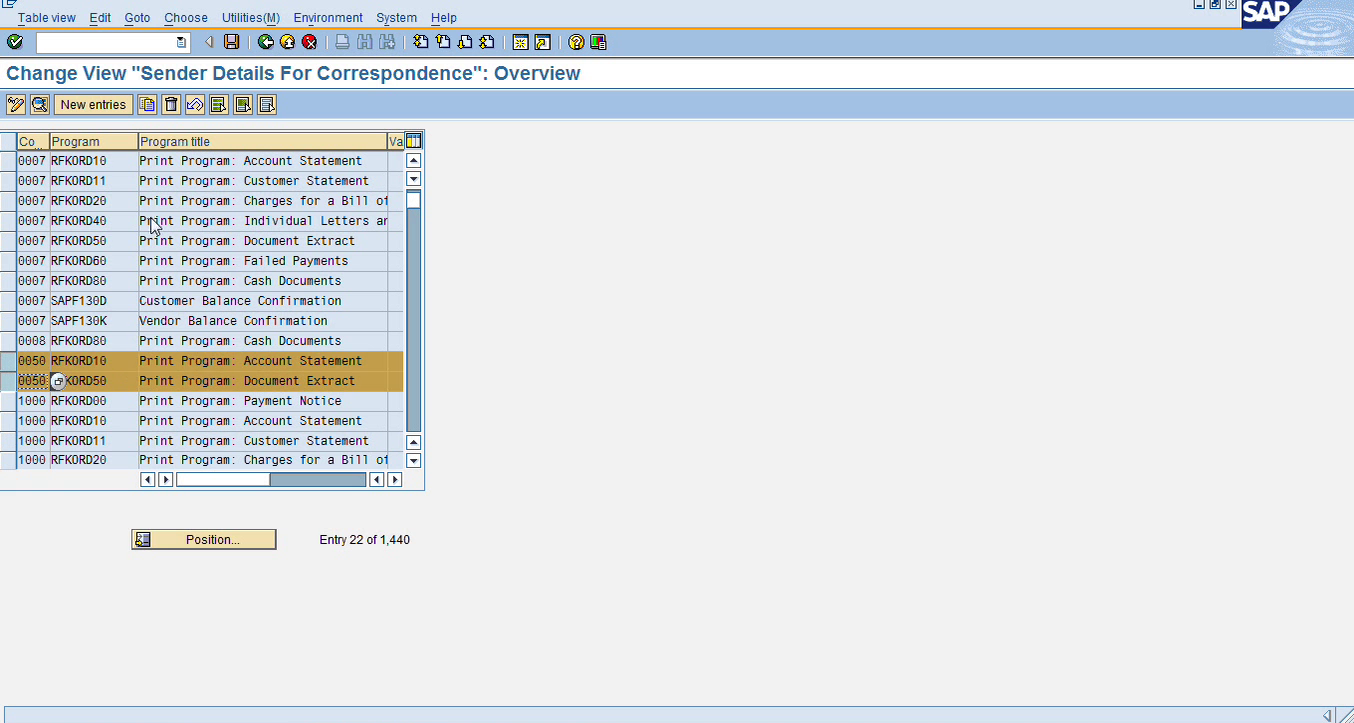Viewport: 1354px width, 723px height.
Task: Toggle row selector for 0008 RFKORD80
Action: click(8, 341)
